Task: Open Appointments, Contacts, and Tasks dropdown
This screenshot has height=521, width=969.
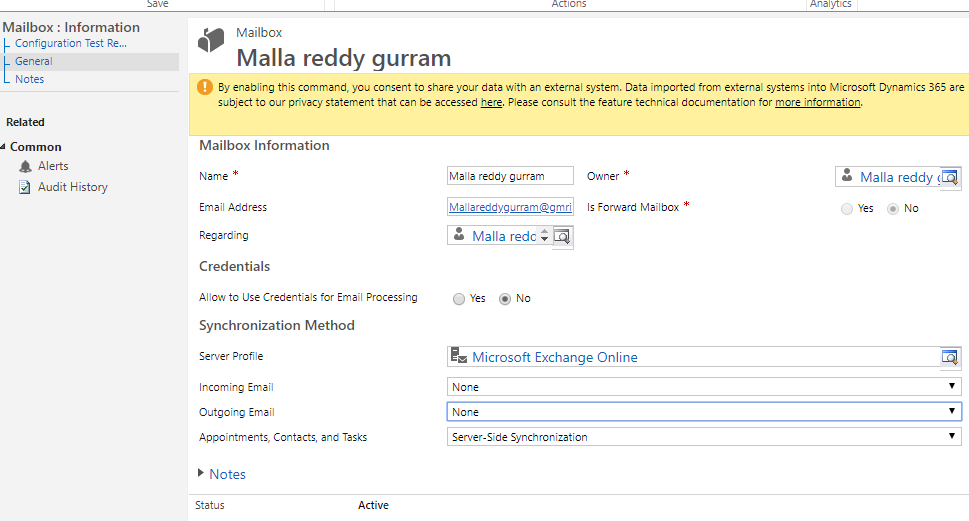Action: [704, 437]
